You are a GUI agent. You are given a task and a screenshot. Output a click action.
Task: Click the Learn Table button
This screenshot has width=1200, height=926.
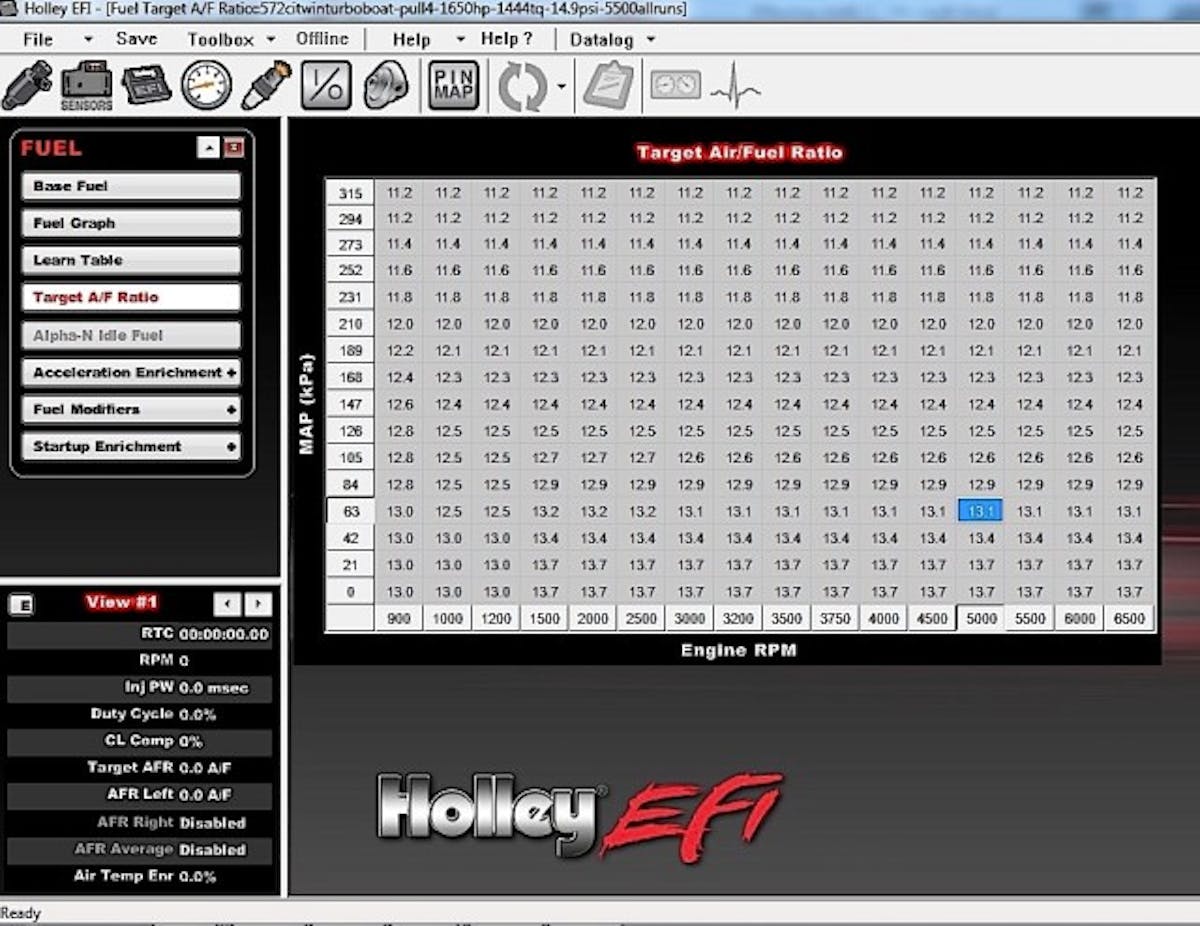131,260
